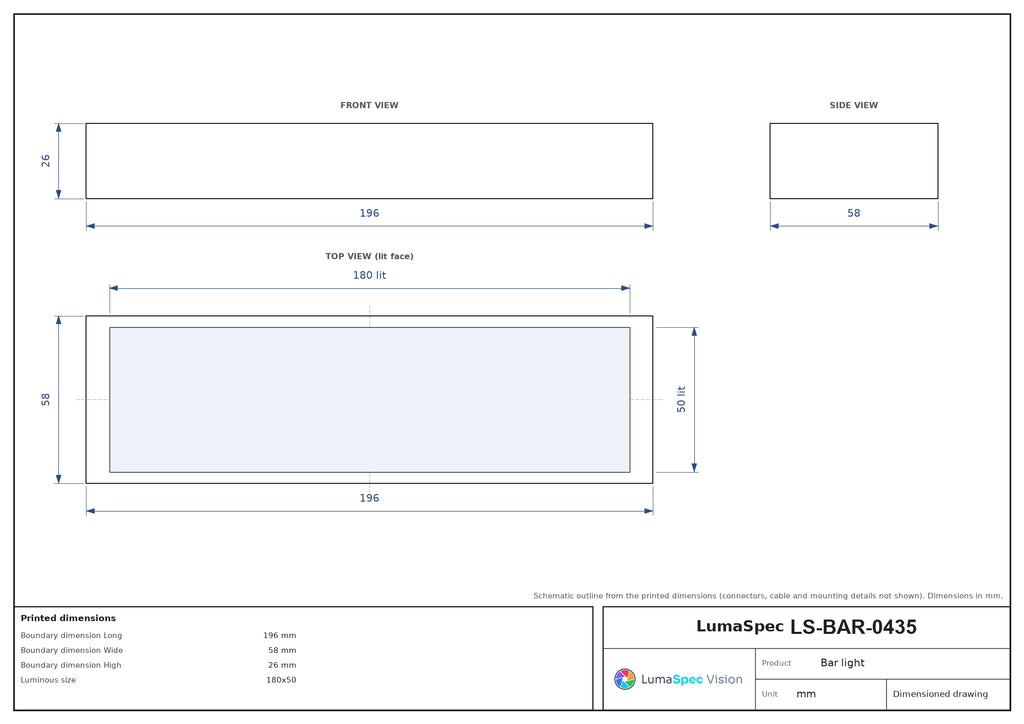The width and height of the screenshot is (1024, 724).
Task: Select the 'TOP VIEW (lit face)' heading
Action: [x=369, y=256]
